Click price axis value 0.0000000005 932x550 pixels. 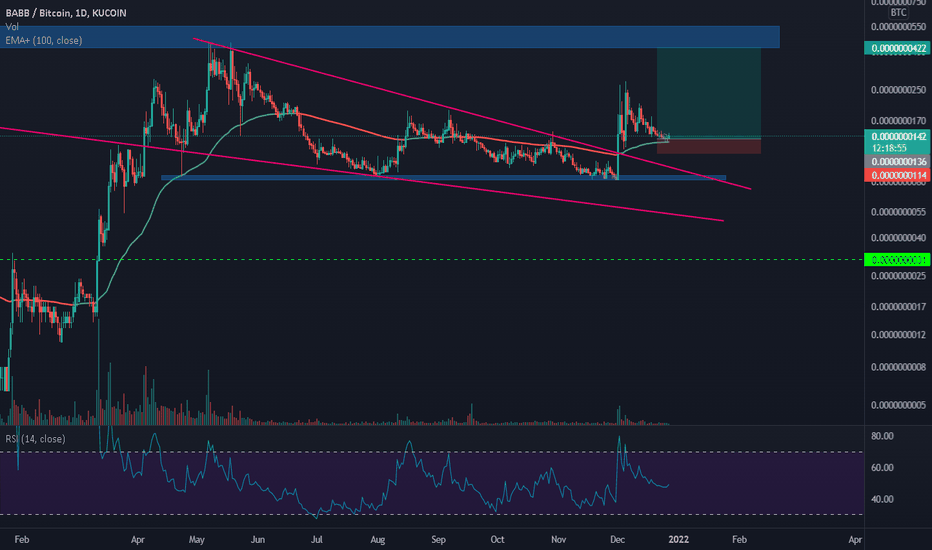898,406
